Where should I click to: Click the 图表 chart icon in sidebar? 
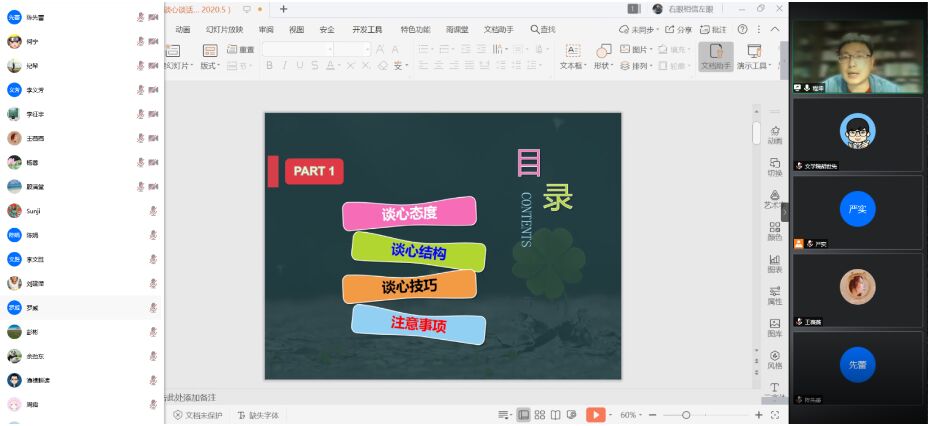[x=774, y=263]
